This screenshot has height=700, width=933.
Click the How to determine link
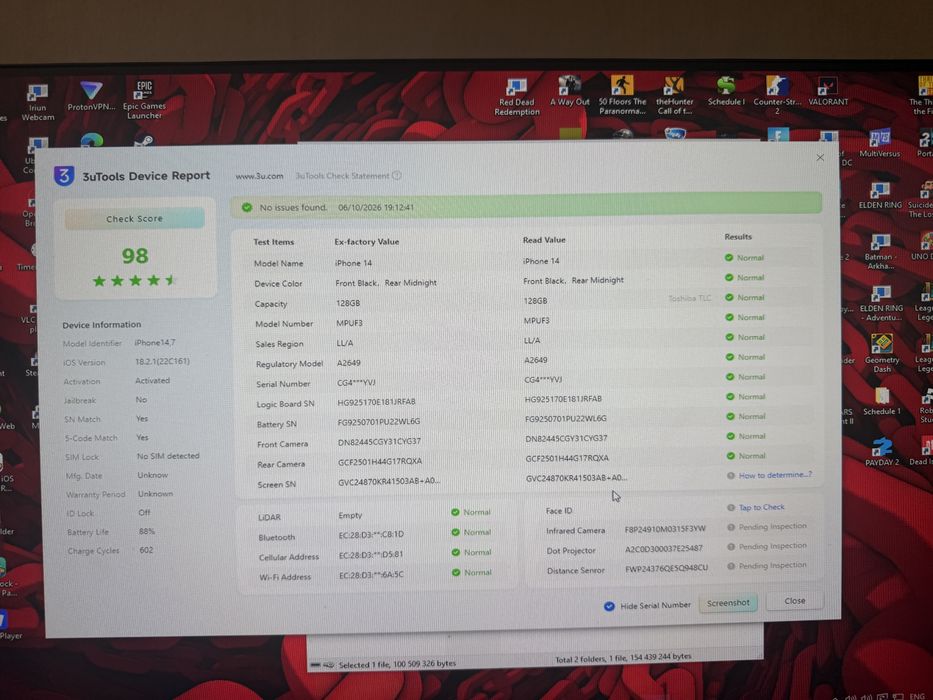point(775,475)
